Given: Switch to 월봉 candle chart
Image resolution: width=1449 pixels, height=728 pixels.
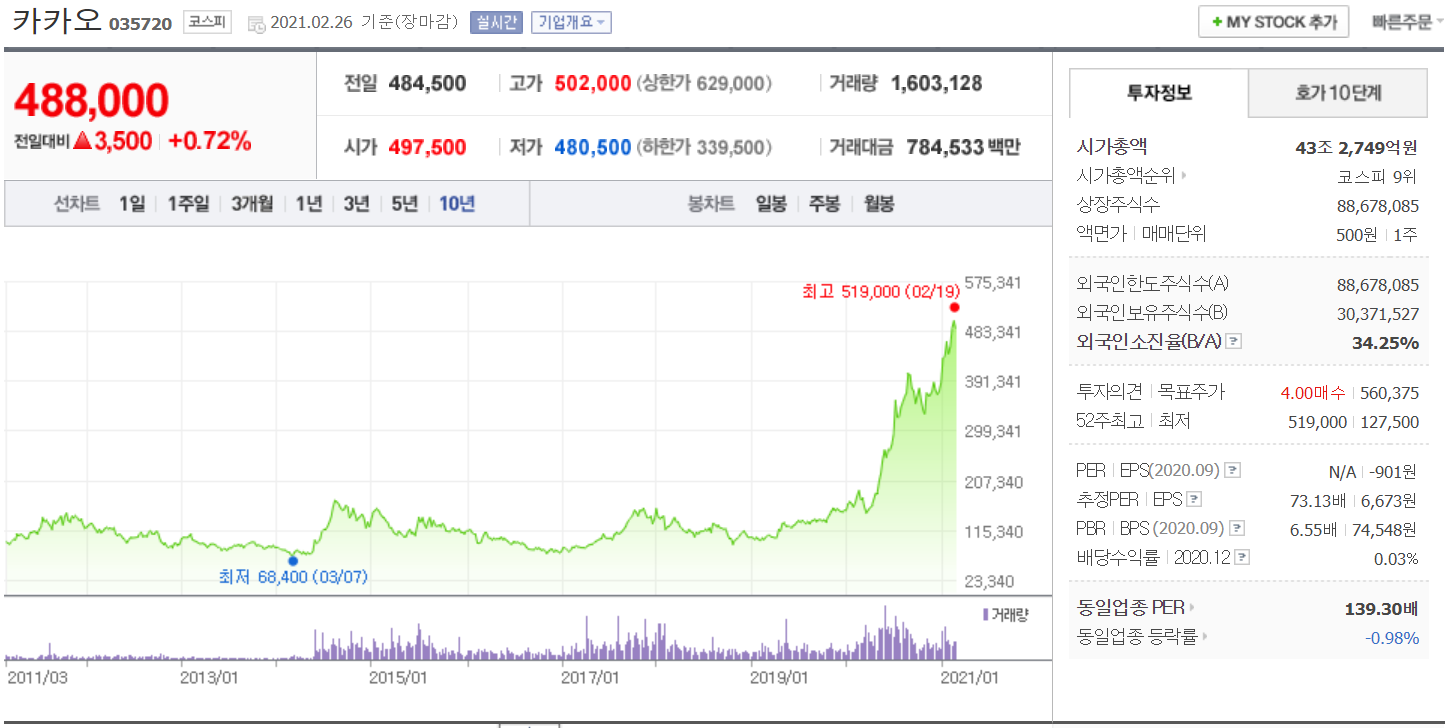Looking at the screenshot, I should coord(879,204).
